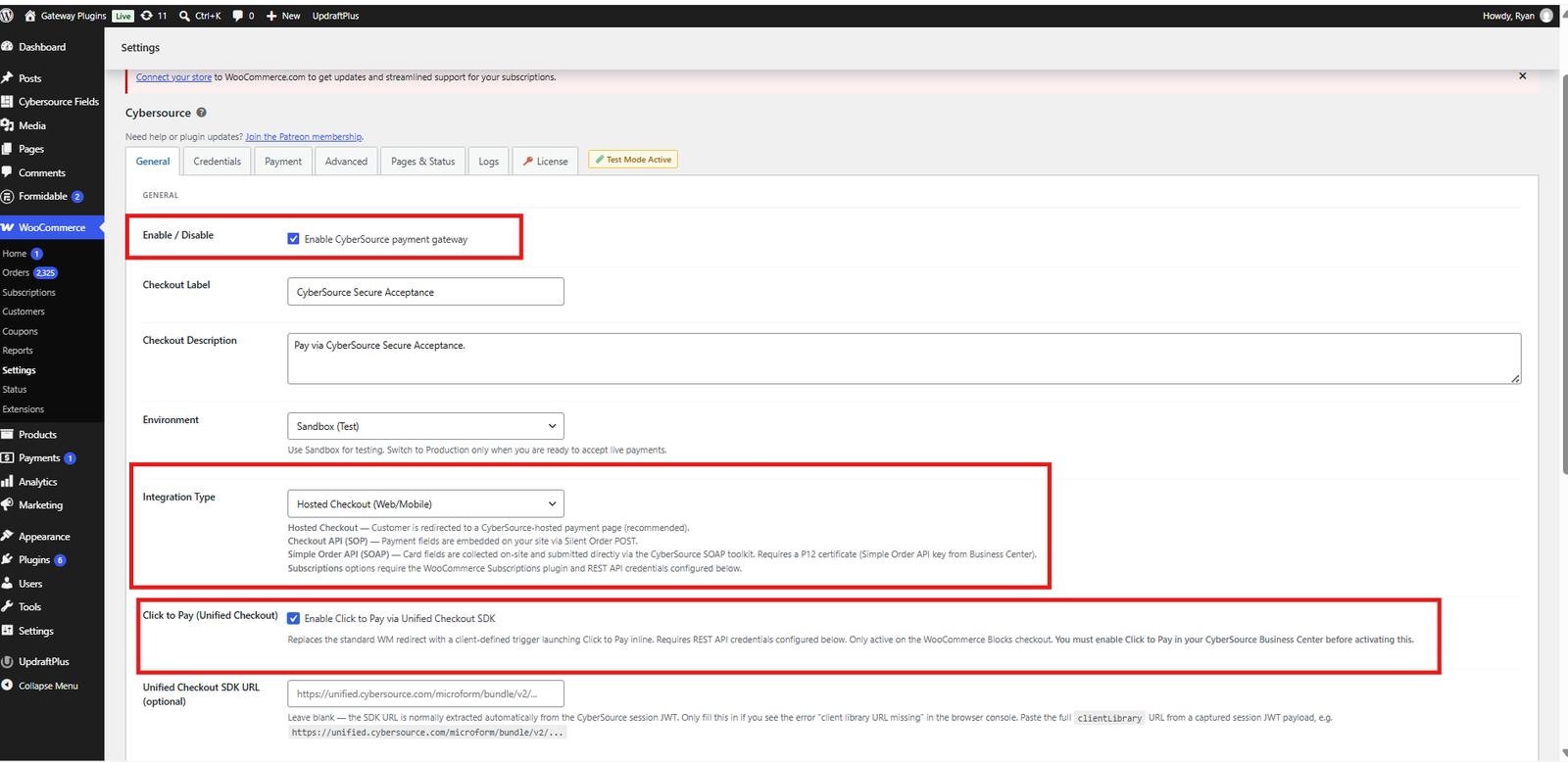Open WooCommerce Status submenu

pos(15,390)
